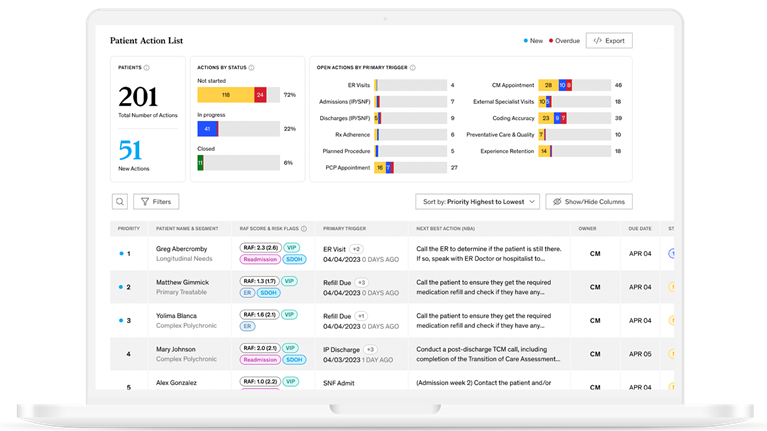This screenshot has height=431, width=767.
Task: Export the patient action list
Action: point(608,41)
